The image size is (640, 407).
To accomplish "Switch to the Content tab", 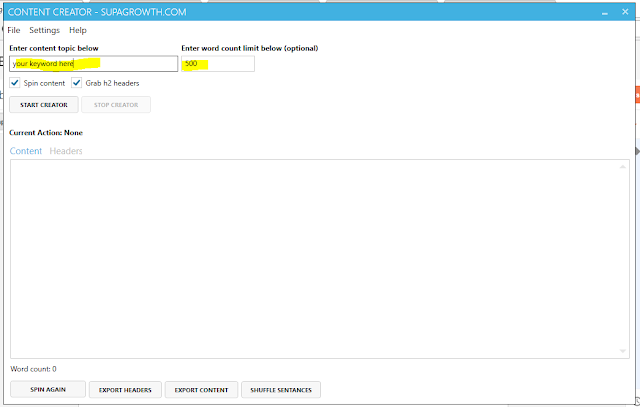I will [26, 151].
